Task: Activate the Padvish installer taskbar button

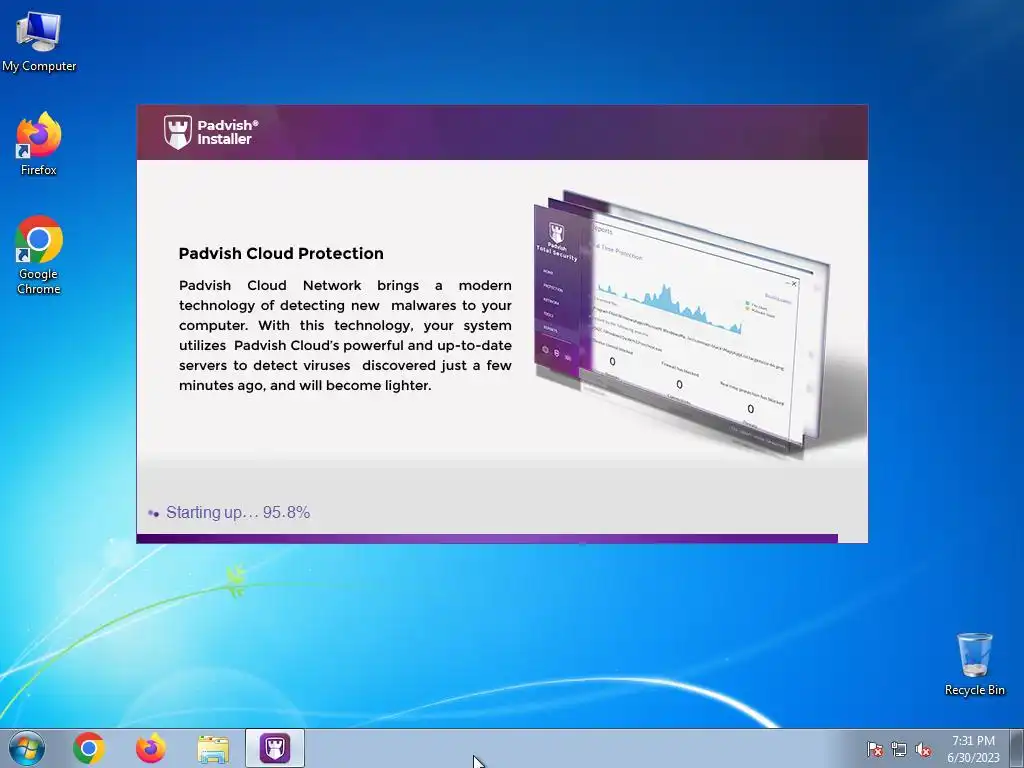Action: (x=275, y=748)
